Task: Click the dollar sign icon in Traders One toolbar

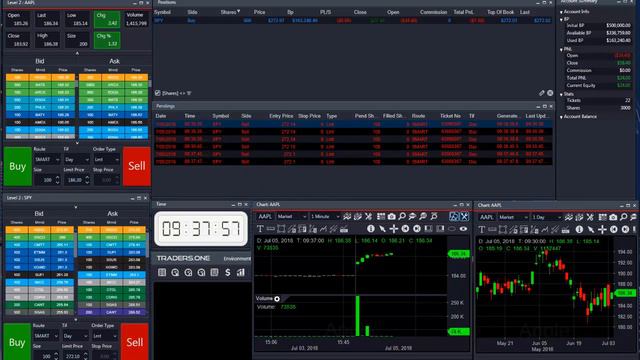Action: (x=227, y=272)
